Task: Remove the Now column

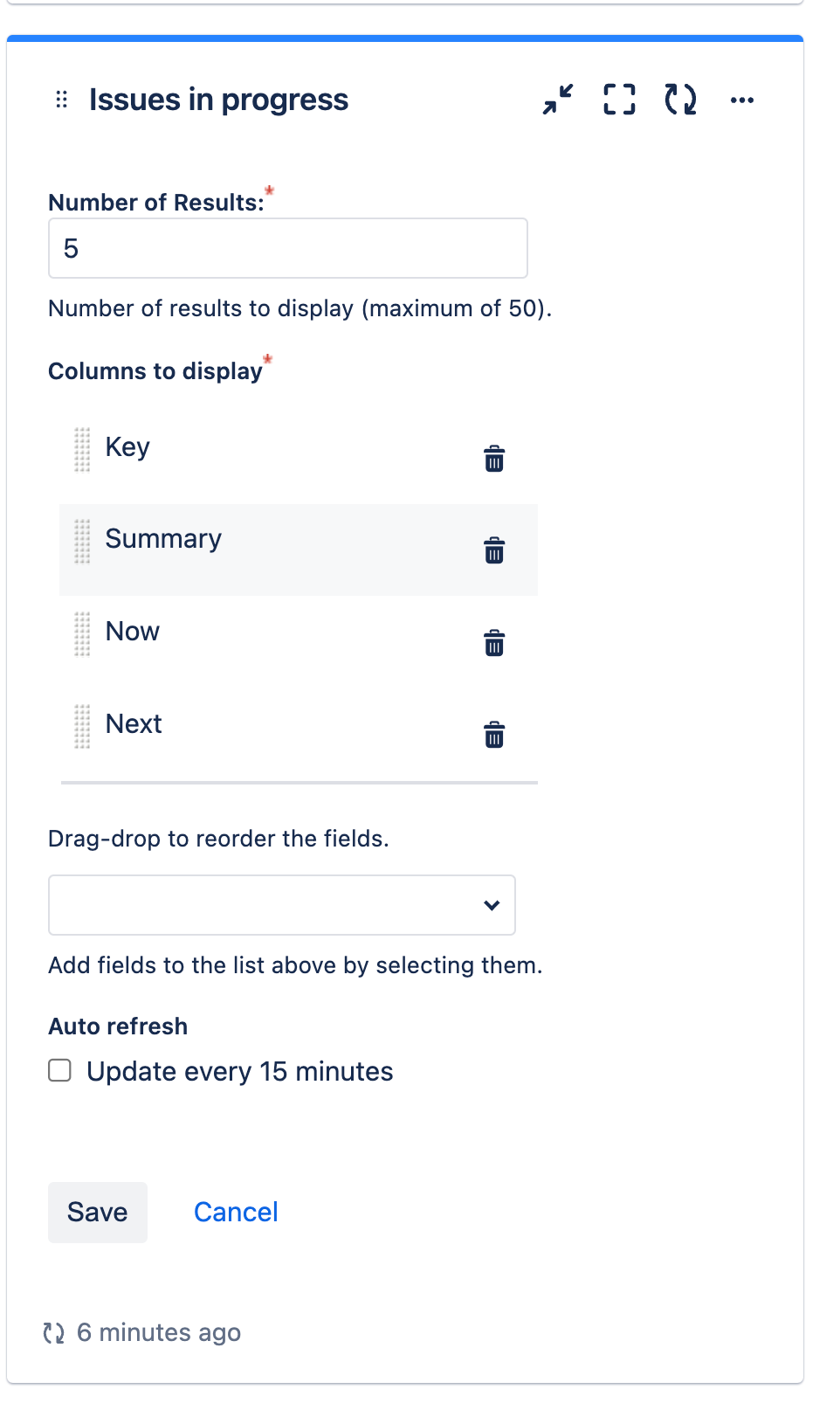Action: [x=492, y=644]
